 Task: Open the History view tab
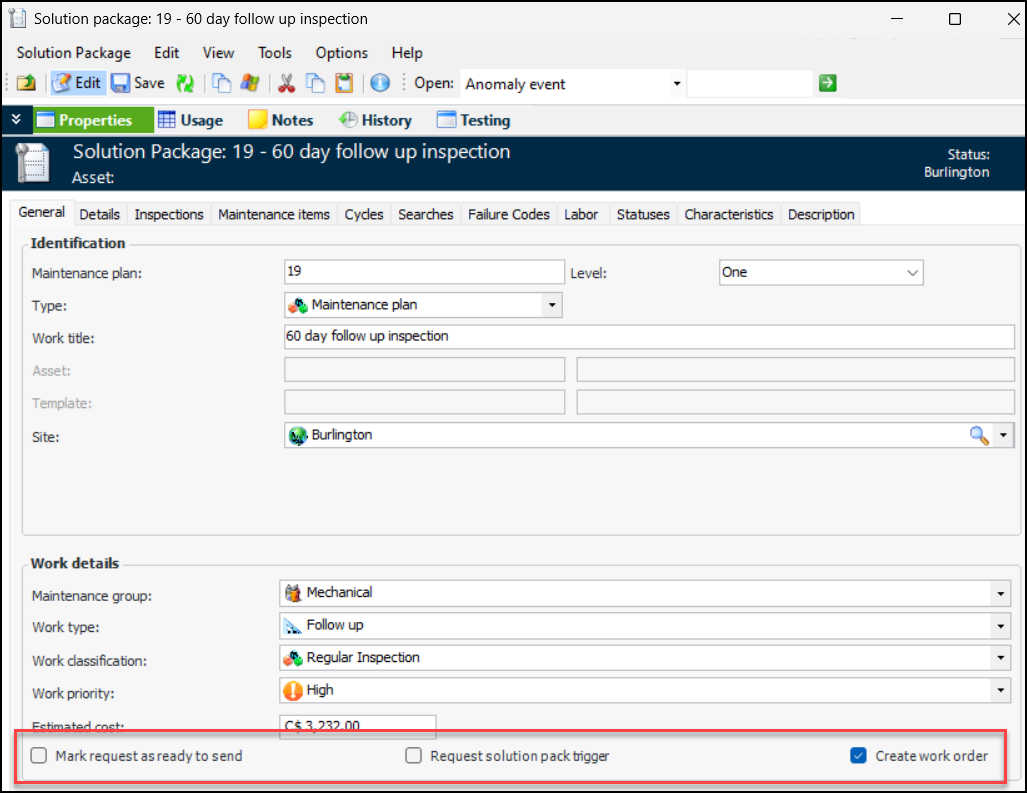click(375, 120)
